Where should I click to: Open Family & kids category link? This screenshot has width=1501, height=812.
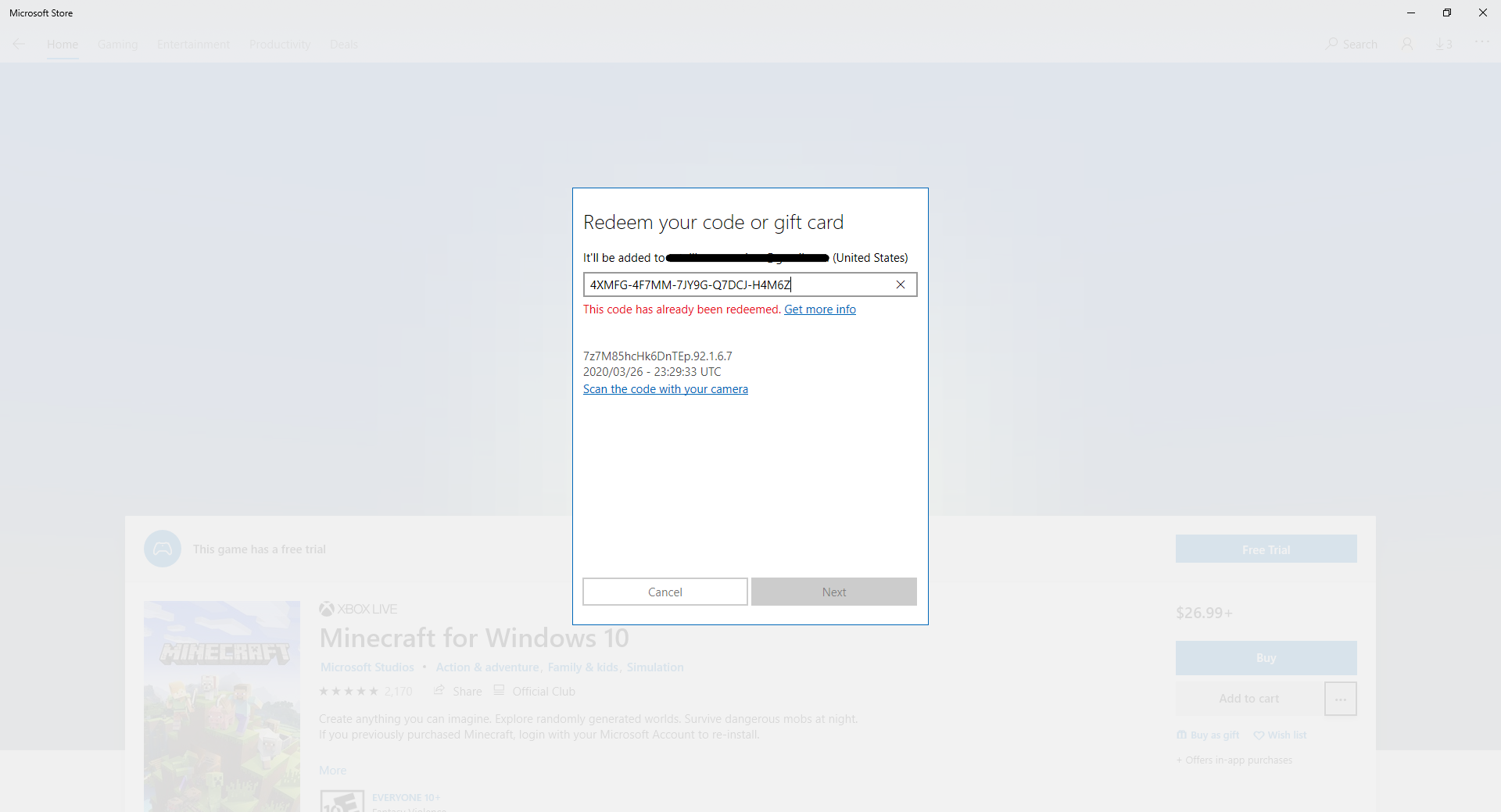(x=582, y=667)
